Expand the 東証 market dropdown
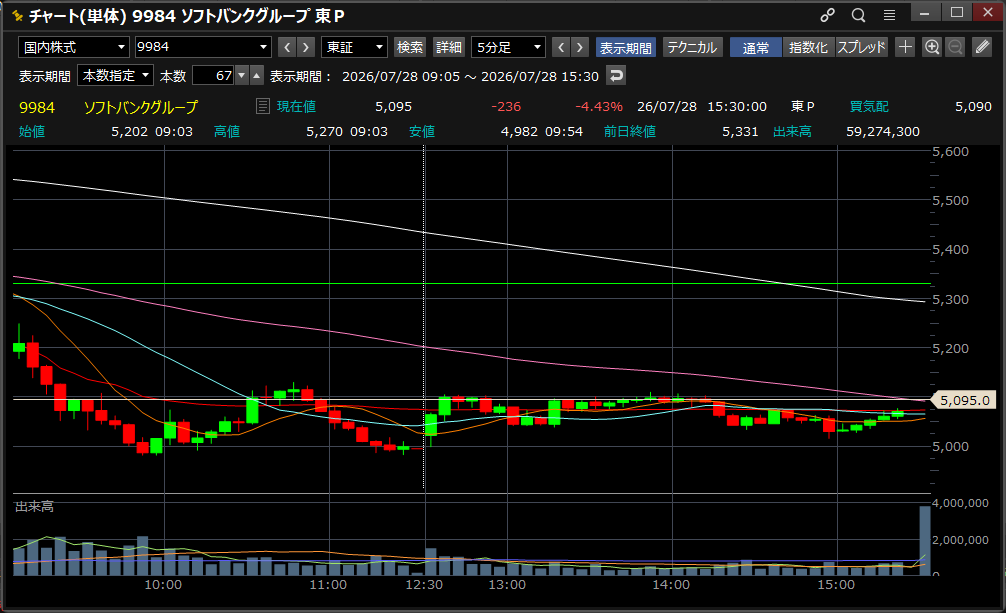 [354, 47]
